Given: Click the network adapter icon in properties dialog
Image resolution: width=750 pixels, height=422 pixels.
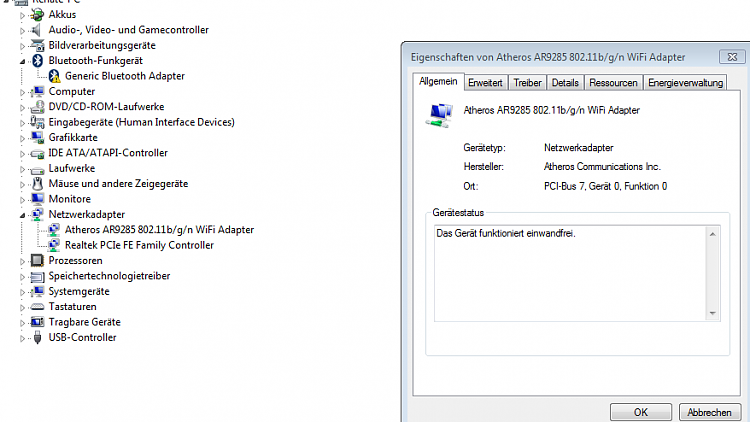Looking at the screenshot, I should (439, 115).
